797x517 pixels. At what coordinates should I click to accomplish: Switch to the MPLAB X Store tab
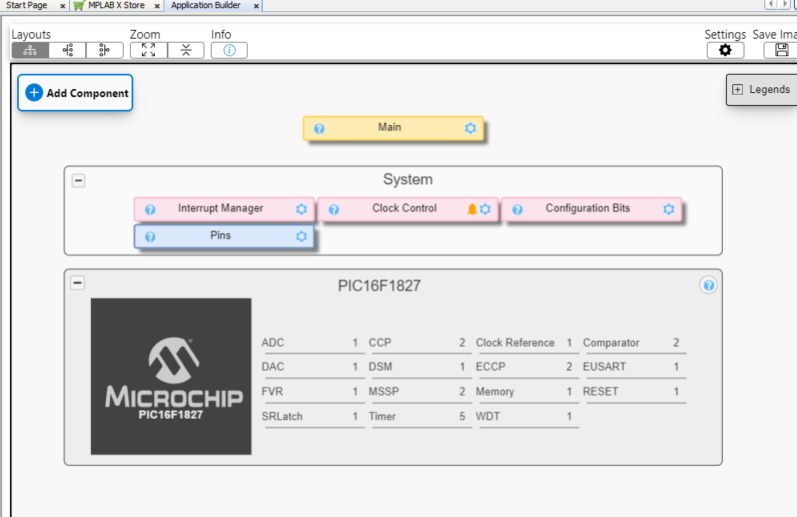click(x=116, y=5)
